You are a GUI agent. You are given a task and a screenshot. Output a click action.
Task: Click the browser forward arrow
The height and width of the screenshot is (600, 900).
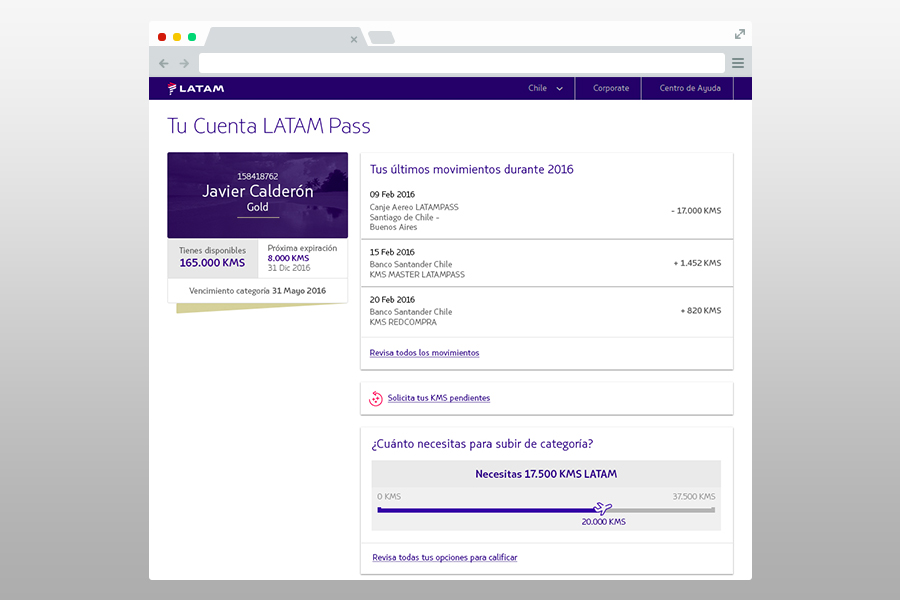coord(184,63)
